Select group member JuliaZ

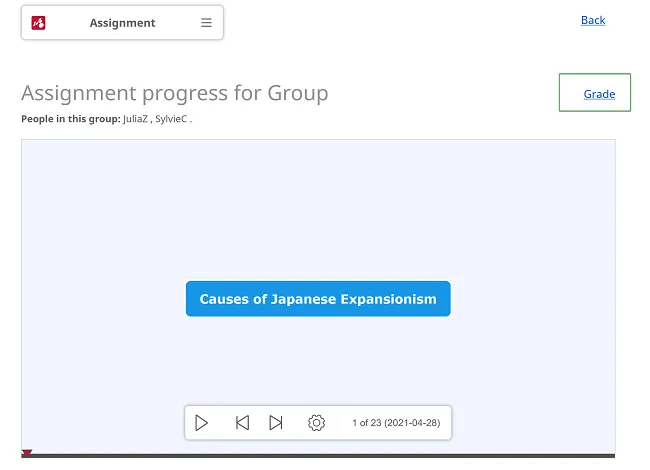(x=135, y=119)
